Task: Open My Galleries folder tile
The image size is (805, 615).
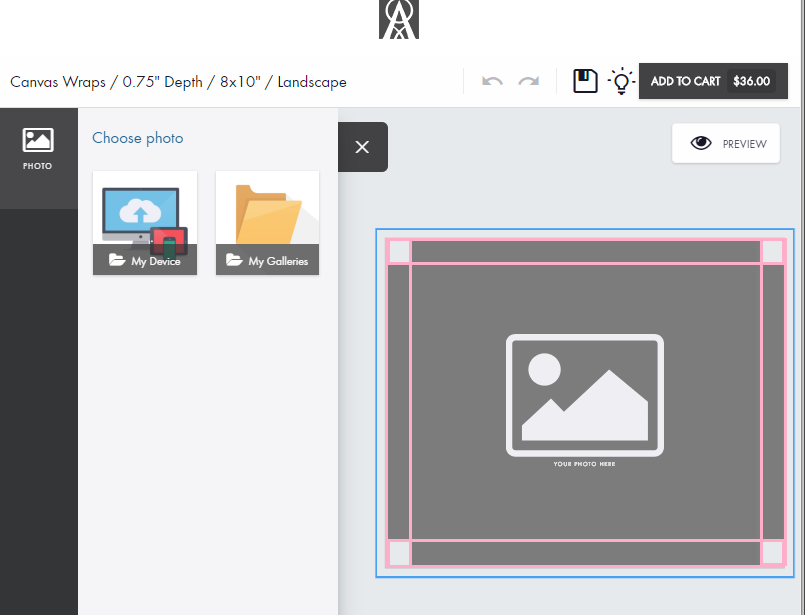Action: (x=267, y=222)
